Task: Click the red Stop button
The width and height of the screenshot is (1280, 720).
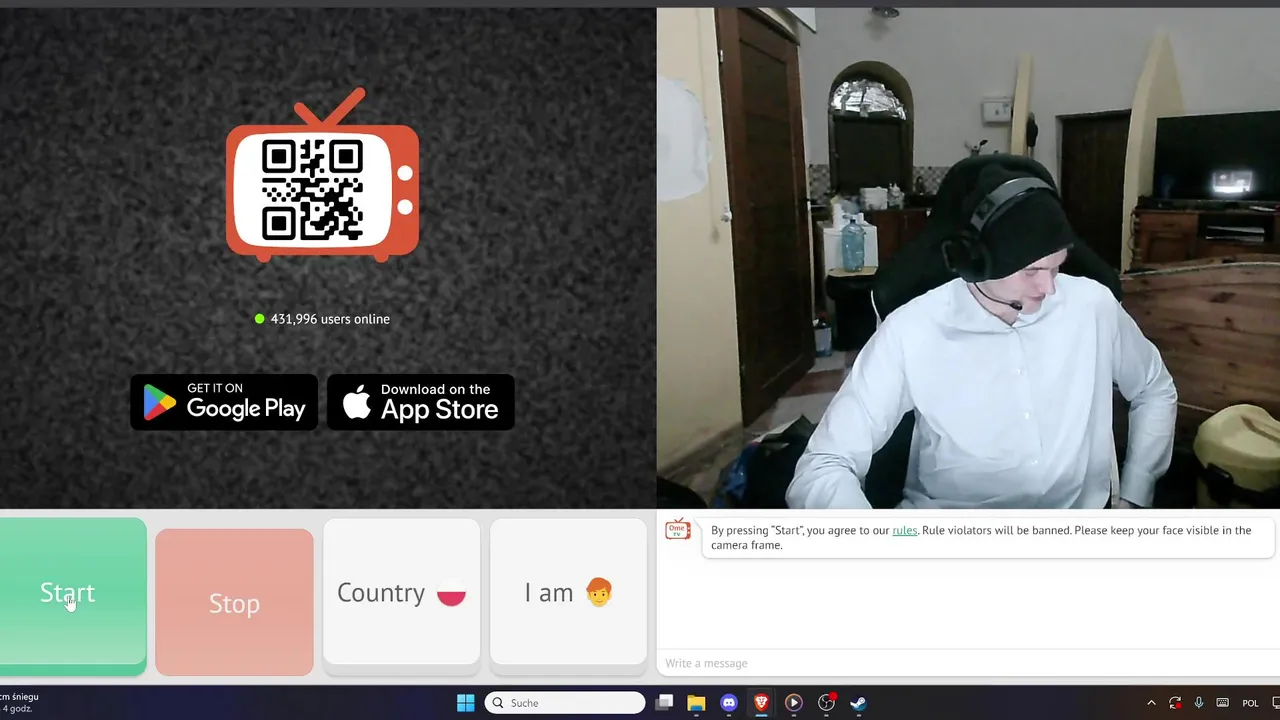Action: tap(234, 602)
